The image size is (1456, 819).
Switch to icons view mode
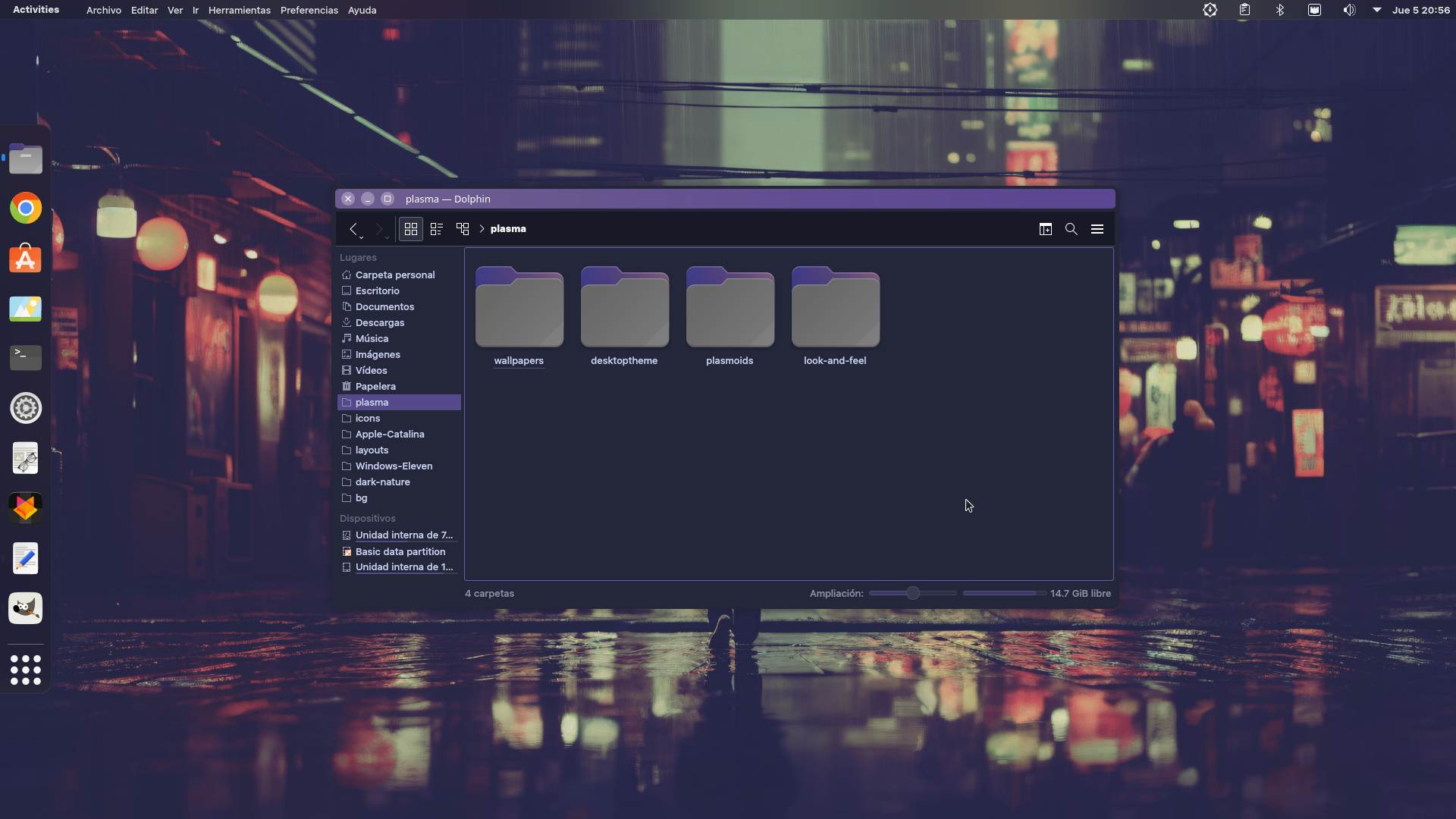[411, 229]
